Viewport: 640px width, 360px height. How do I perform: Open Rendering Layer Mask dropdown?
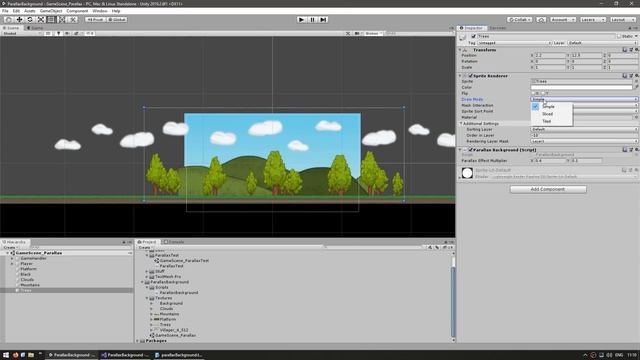584,141
